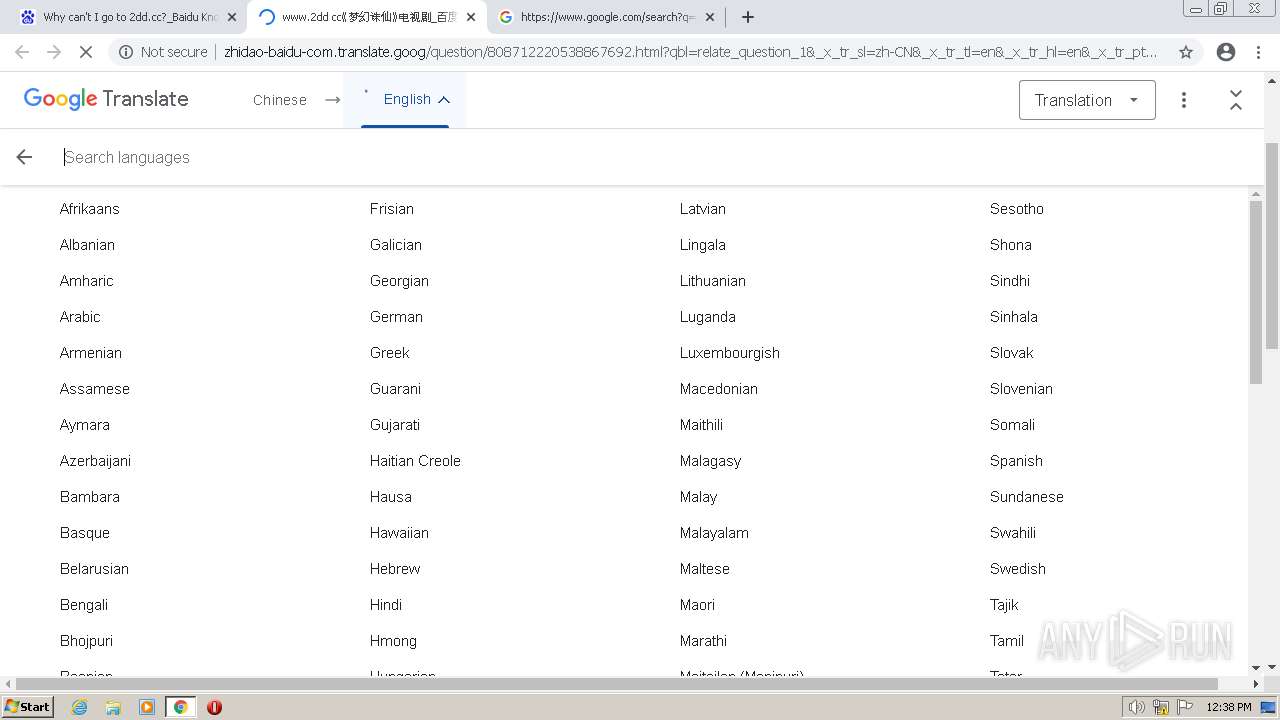Click the page horizontal scrollbar

(617, 684)
